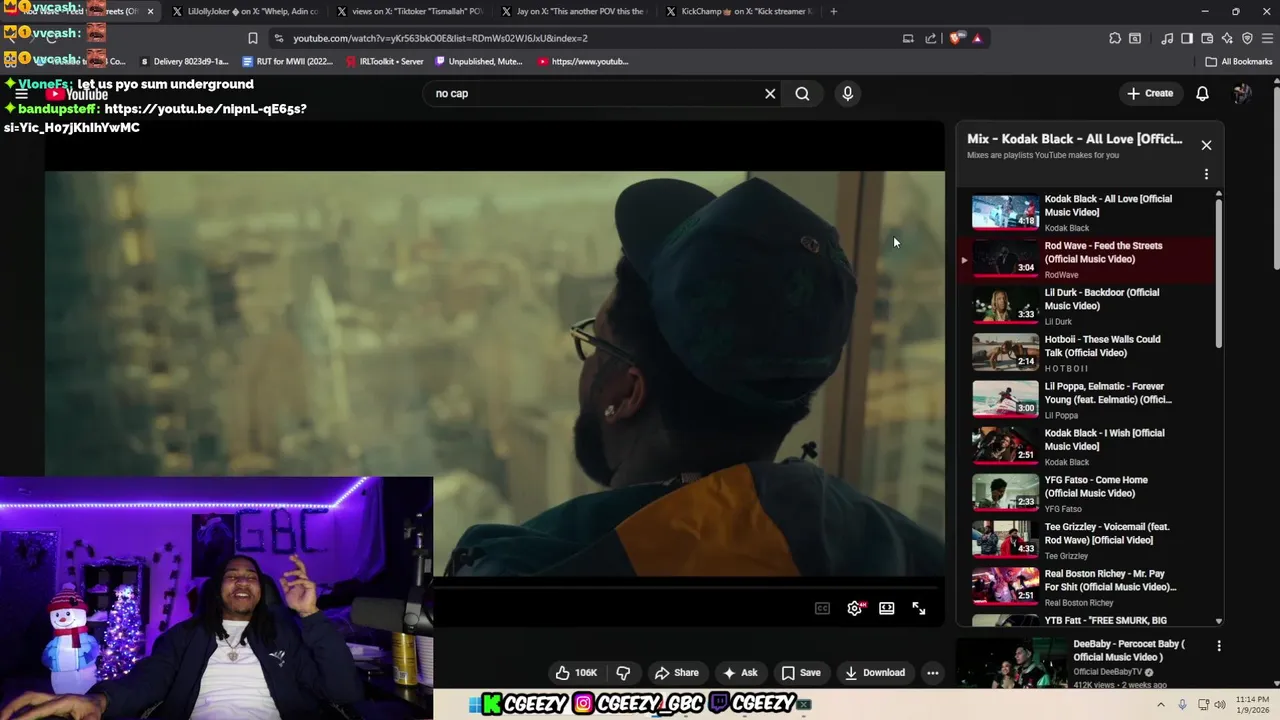
Task: Open Brave Wallet icon
Action: point(1207,38)
